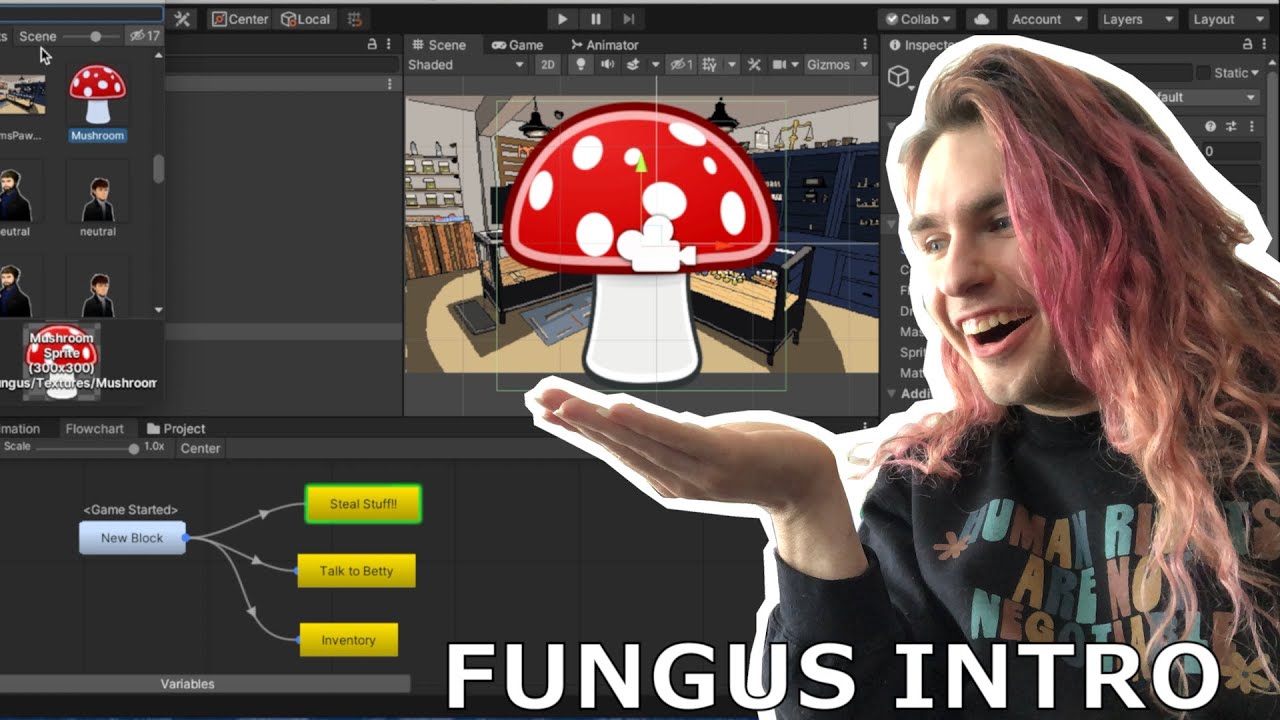Open the Project tab

(x=176, y=428)
